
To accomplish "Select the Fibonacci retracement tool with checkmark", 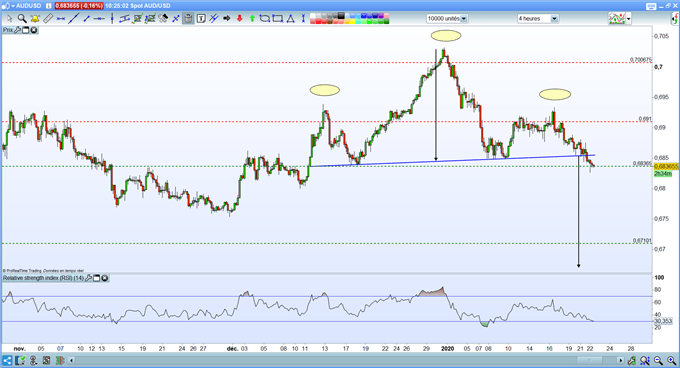I will [x=137, y=19].
